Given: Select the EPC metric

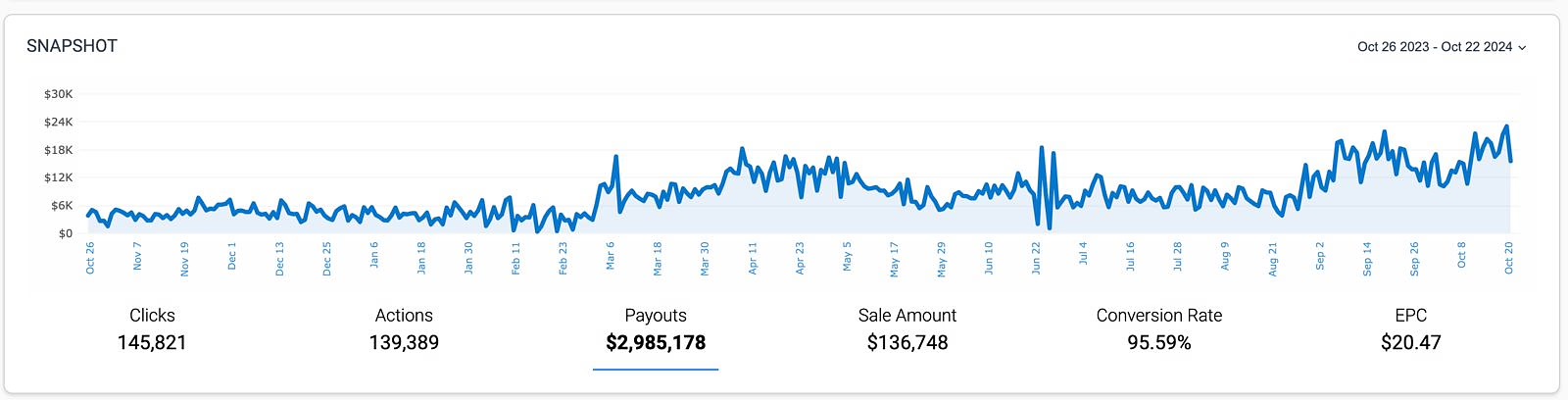Looking at the screenshot, I should pos(1411,328).
